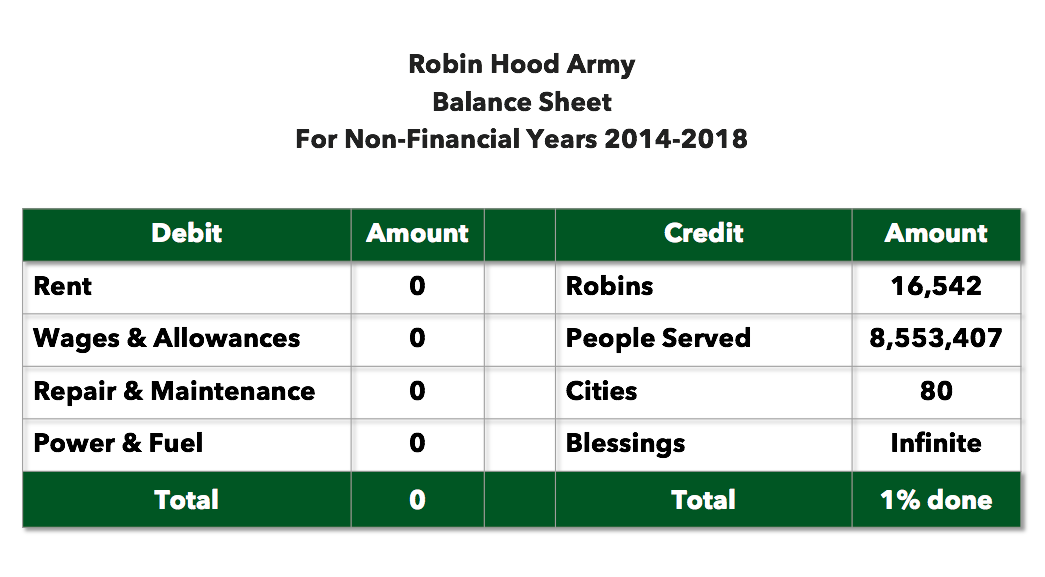Click the "For Non-Financial Years 2014-2018" heading

click(521, 139)
